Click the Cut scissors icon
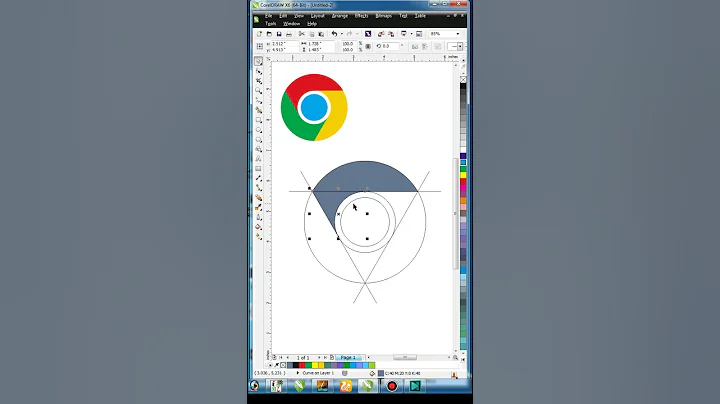Image resolution: width=720 pixels, height=404 pixels. [302, 34]
